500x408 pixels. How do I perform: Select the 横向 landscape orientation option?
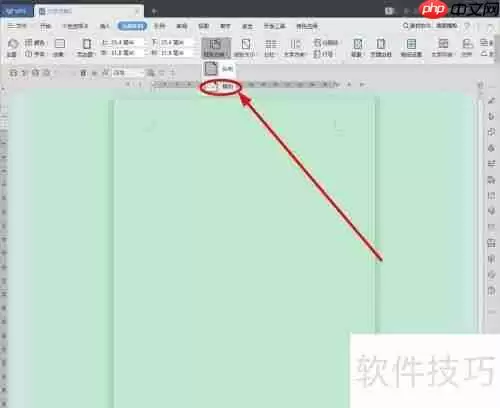220,87
